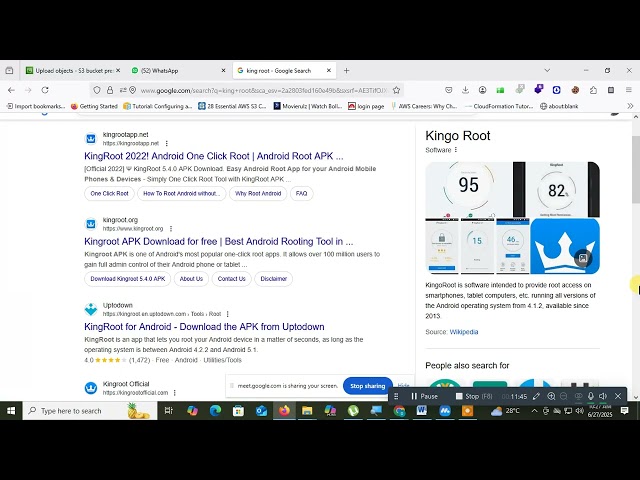Viewport: 640px width, 480px height.
Task: Open Task View on the taskbar
Action: click(x=169, y=411)
